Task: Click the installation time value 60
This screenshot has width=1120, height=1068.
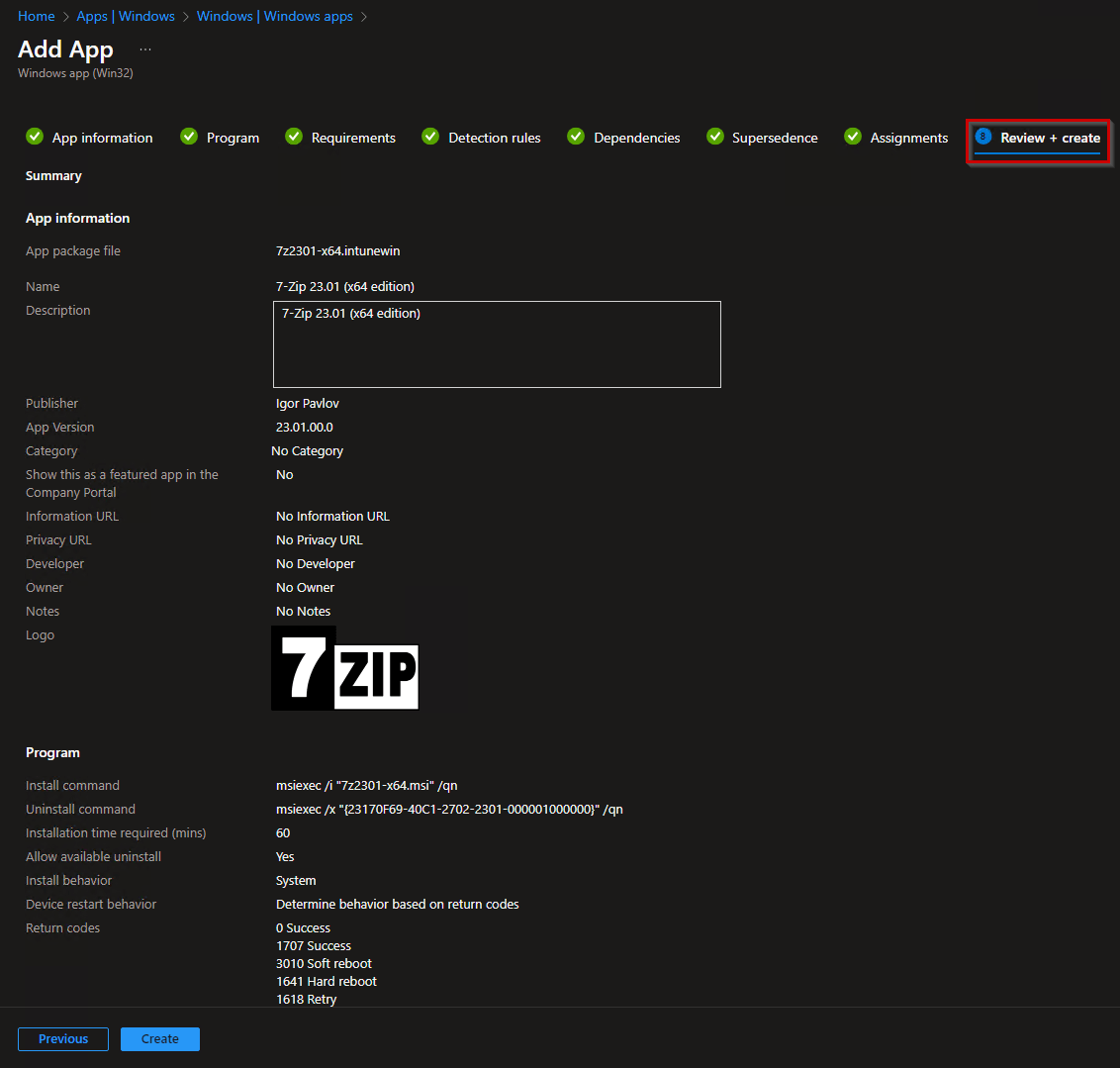Action: [283, 833]
